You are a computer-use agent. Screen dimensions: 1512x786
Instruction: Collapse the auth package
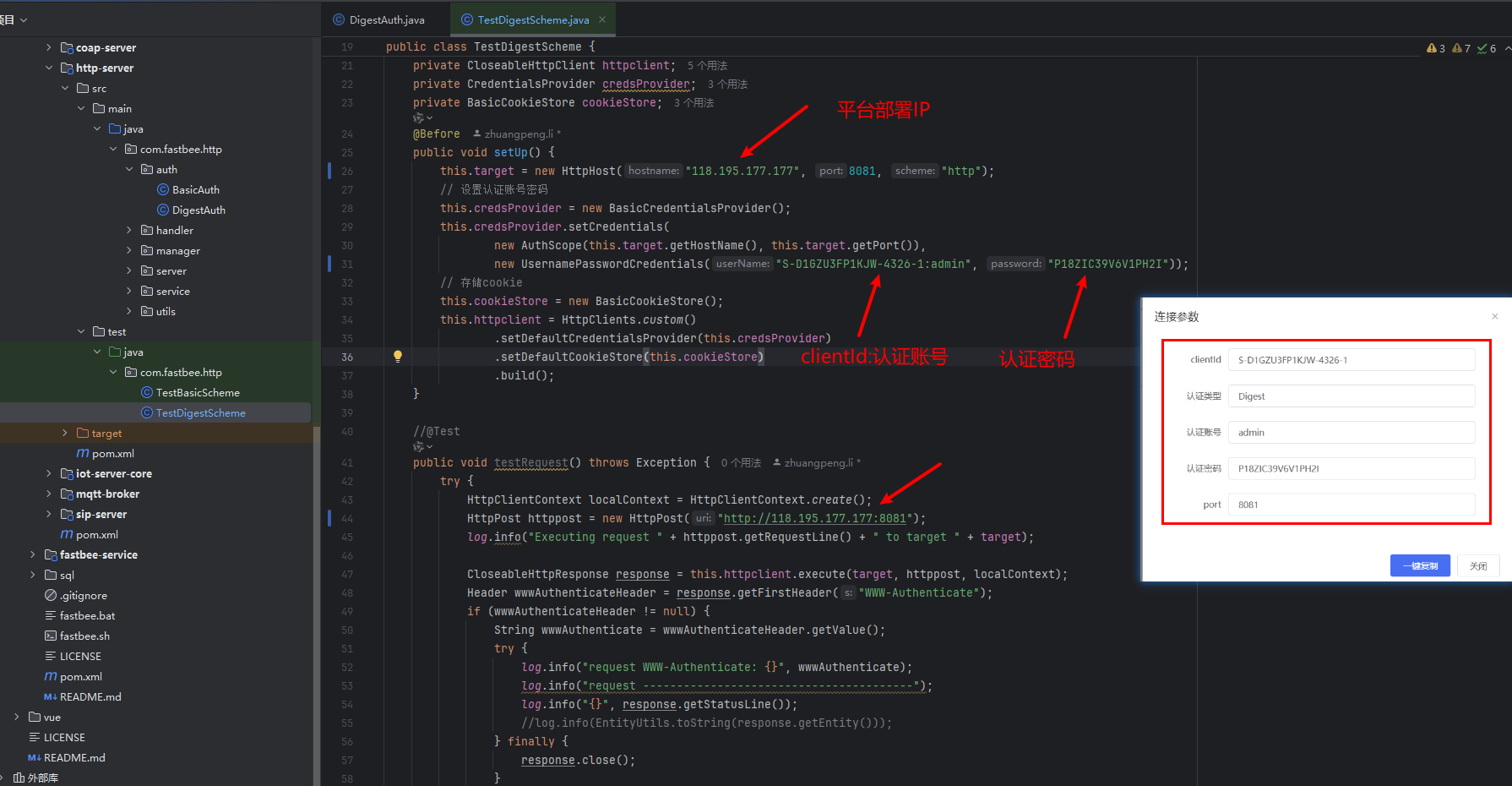(x=129, y=170)
